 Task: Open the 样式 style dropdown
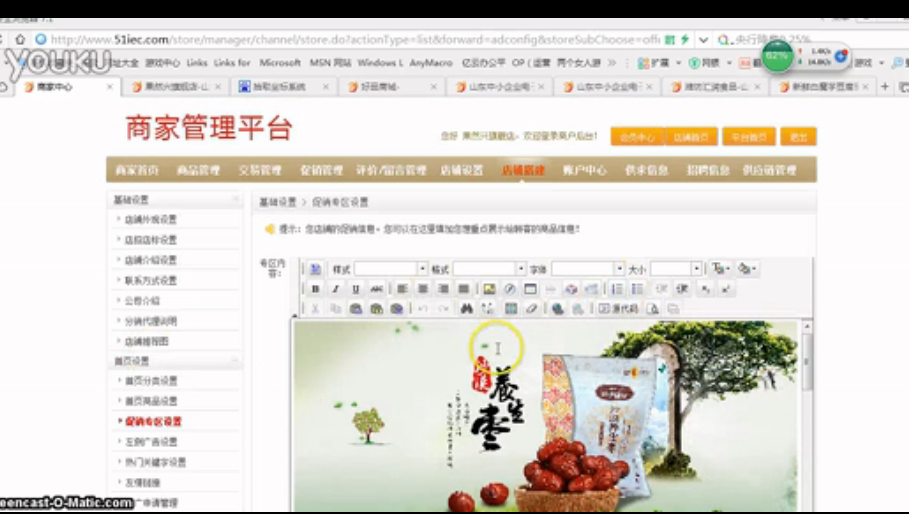tap(422, 269)
